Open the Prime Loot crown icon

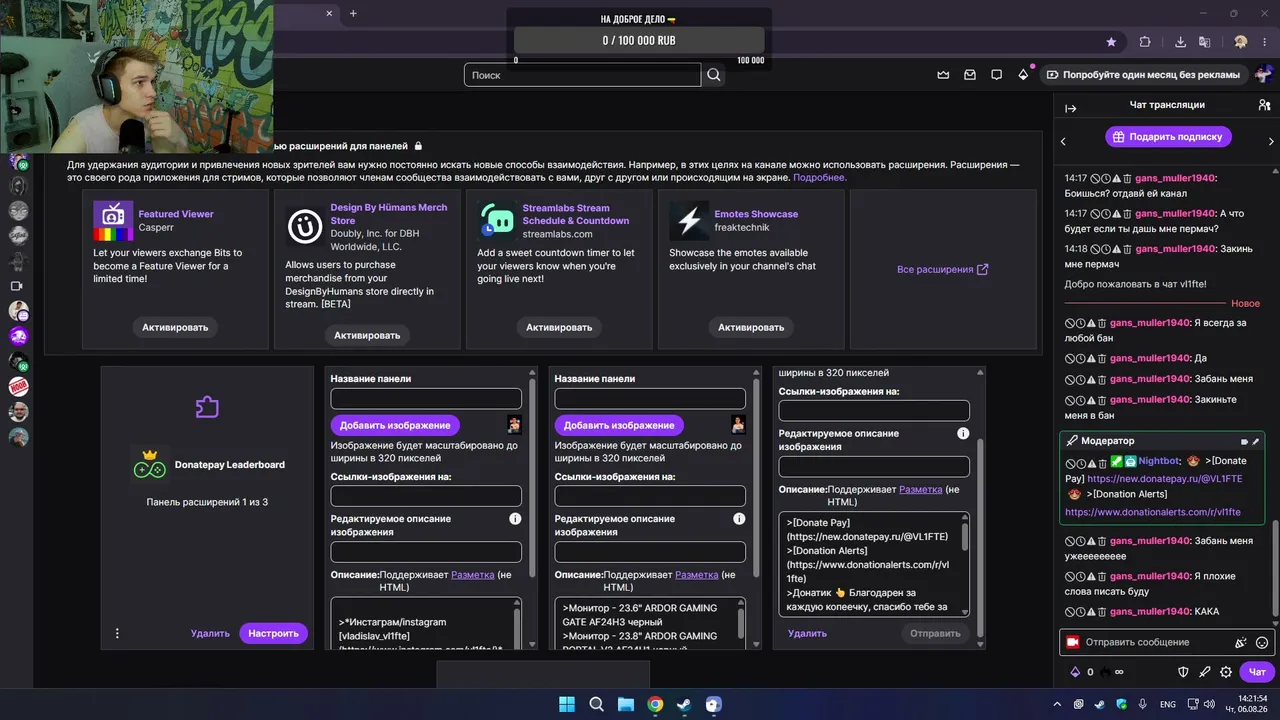pyautogui.click(x=943, y=75)
